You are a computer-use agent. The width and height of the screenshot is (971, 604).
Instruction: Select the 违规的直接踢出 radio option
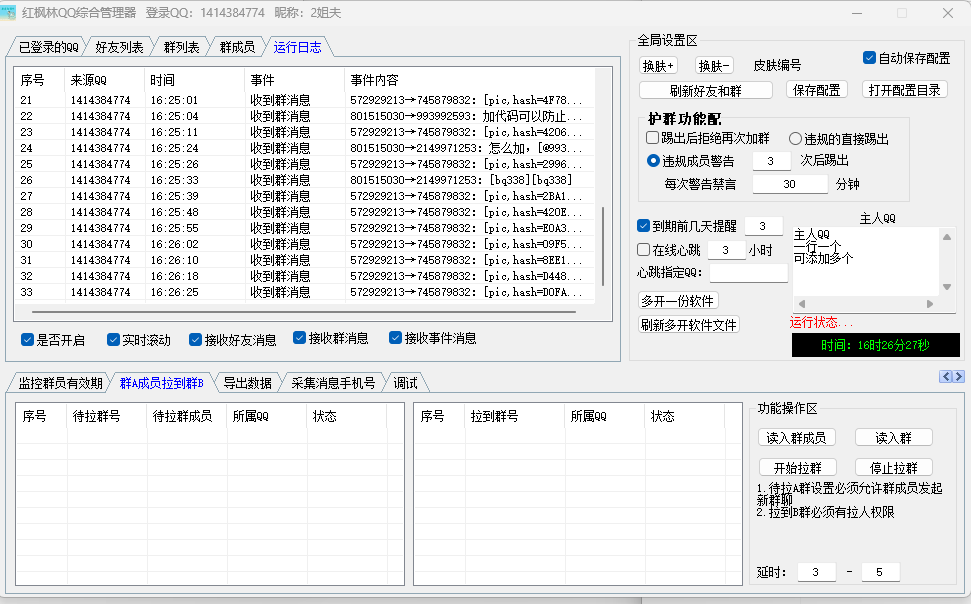pyautogui.click(x=796, y=139)
